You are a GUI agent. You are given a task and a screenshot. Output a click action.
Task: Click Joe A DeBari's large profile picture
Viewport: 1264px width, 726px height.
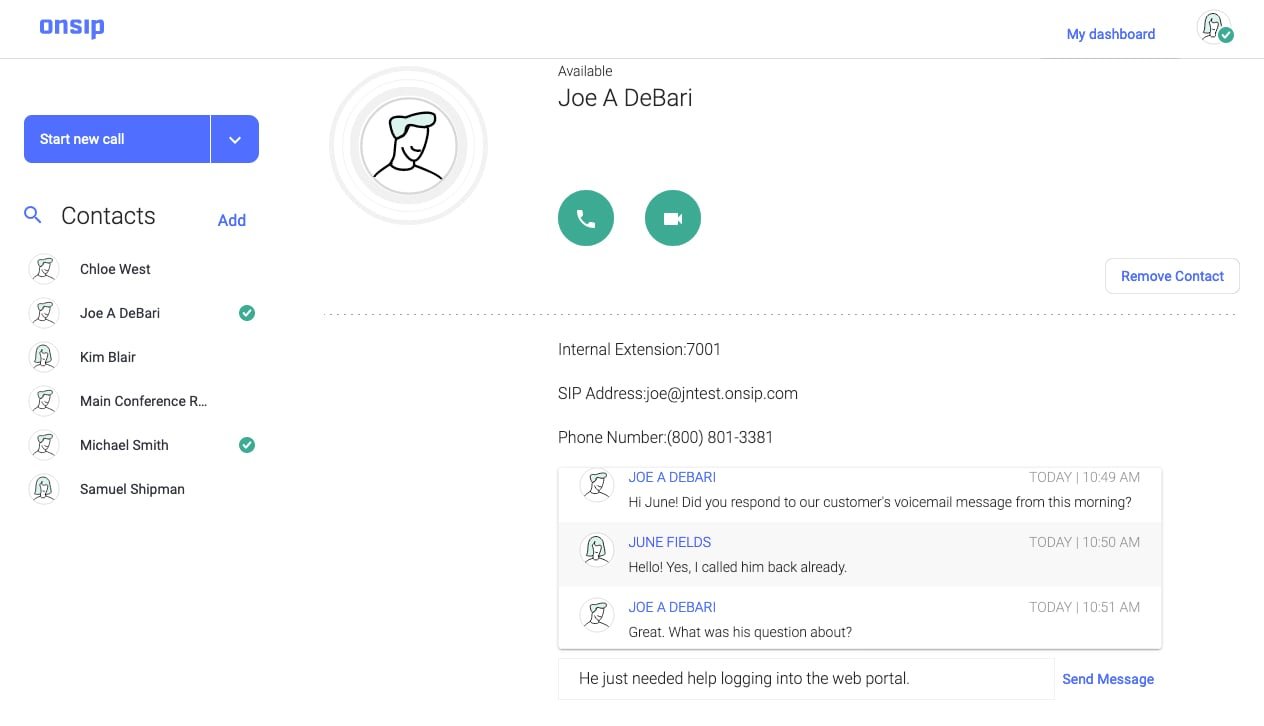point(408,146)
